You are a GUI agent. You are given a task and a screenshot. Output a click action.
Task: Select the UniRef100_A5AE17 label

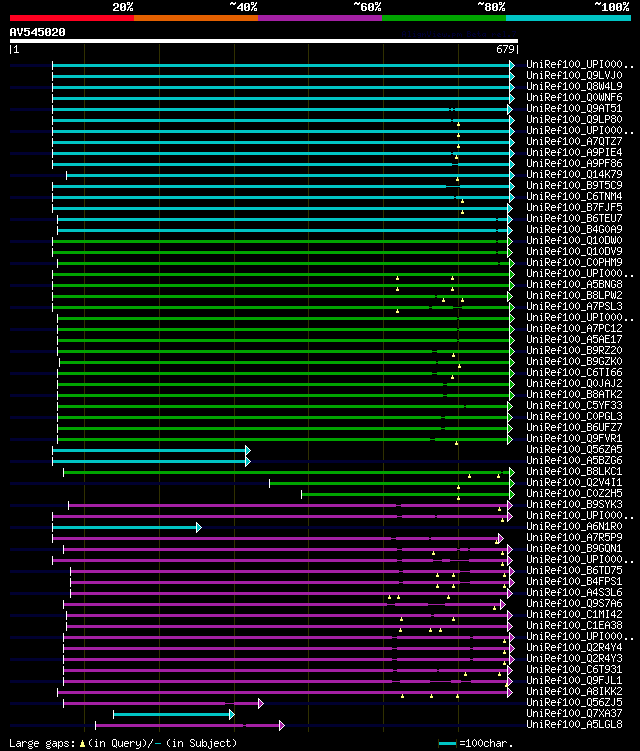(x=574, y=339)
